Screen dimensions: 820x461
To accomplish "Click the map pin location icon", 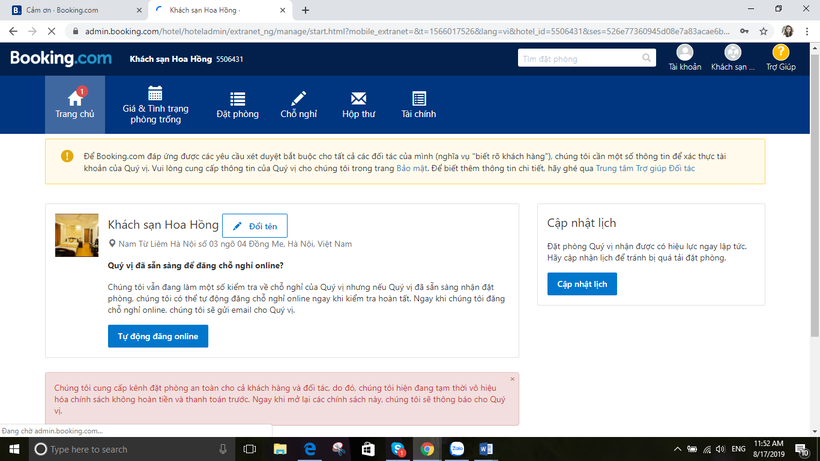I will pos(112,244).
